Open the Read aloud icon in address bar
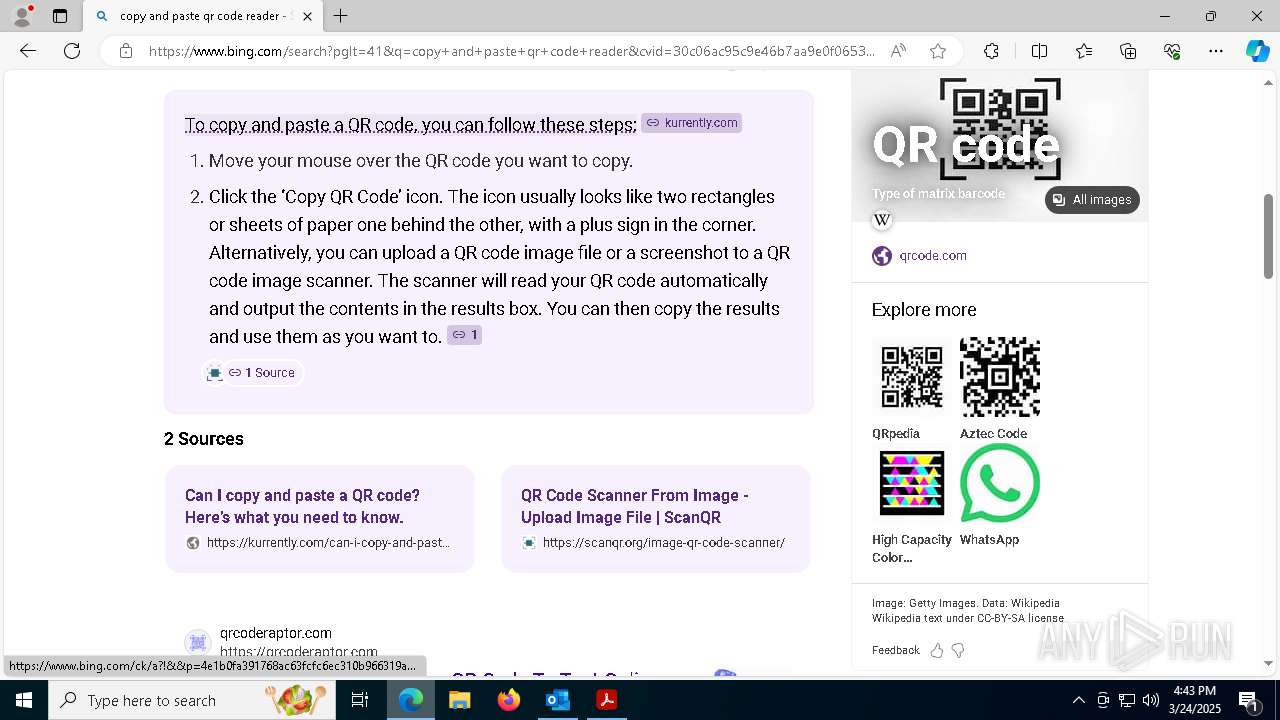Viewport: 1280px width, 720px height. 898,51
